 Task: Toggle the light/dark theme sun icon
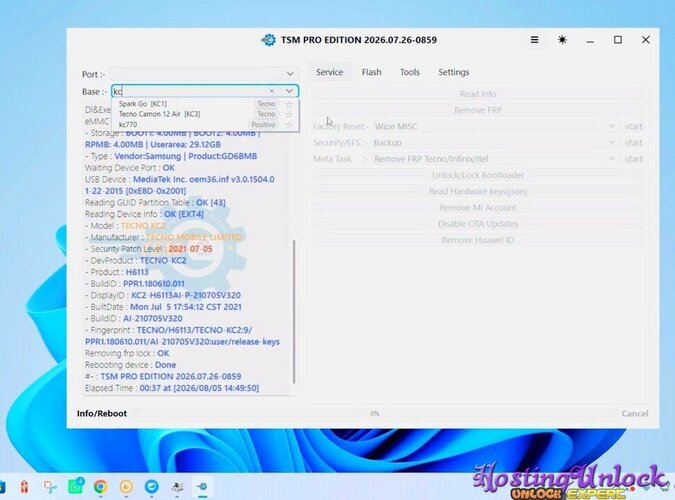pyautogui.click(x=562, y=40)
